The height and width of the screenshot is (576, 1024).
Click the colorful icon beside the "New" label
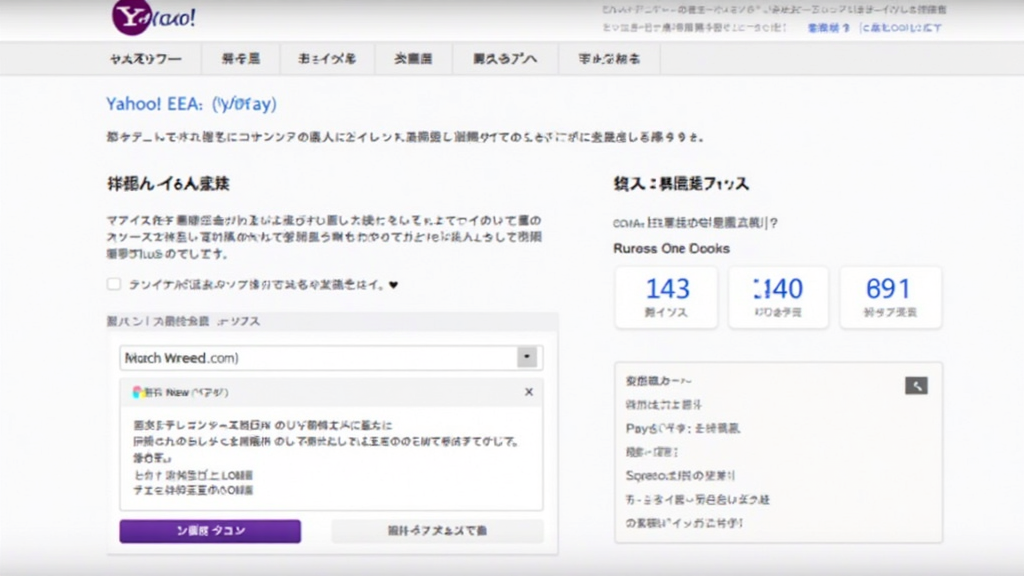(x=138, y=393)
